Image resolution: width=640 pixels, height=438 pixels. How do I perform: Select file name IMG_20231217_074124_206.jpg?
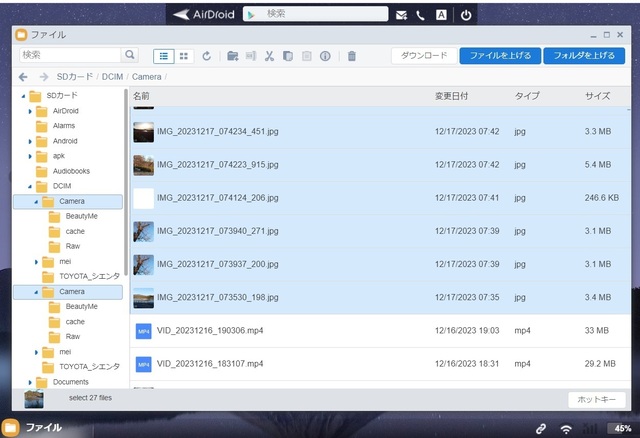(218, 198)
